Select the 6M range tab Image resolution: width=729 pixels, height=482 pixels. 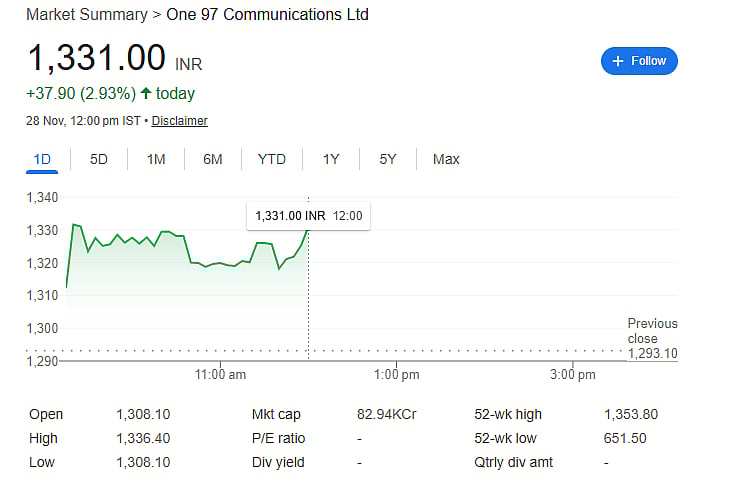click(213, 159)
